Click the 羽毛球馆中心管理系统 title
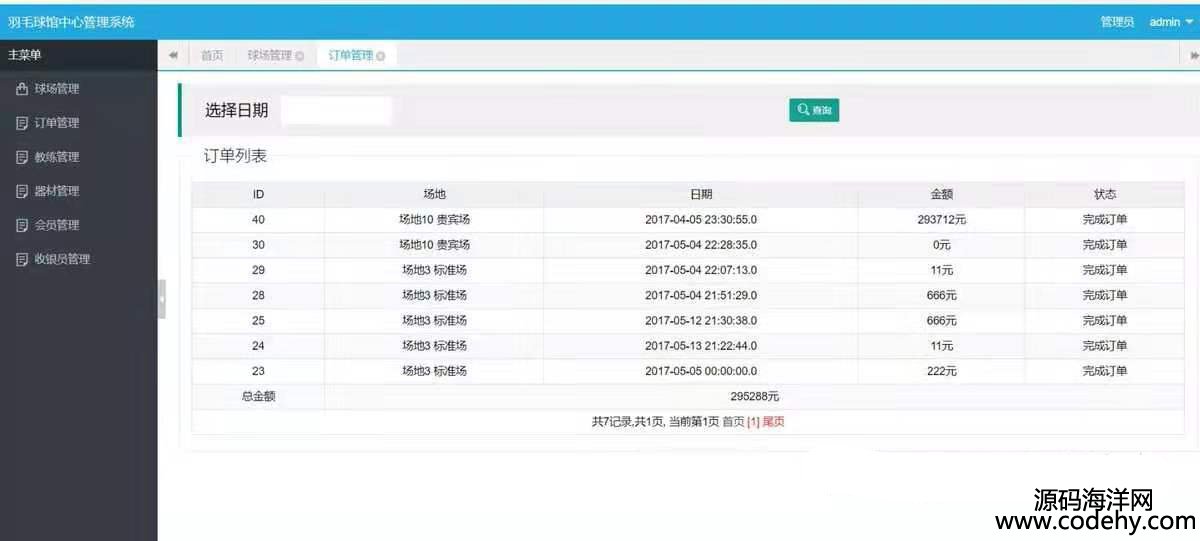The image size is (1200, 541). point(71,22)
